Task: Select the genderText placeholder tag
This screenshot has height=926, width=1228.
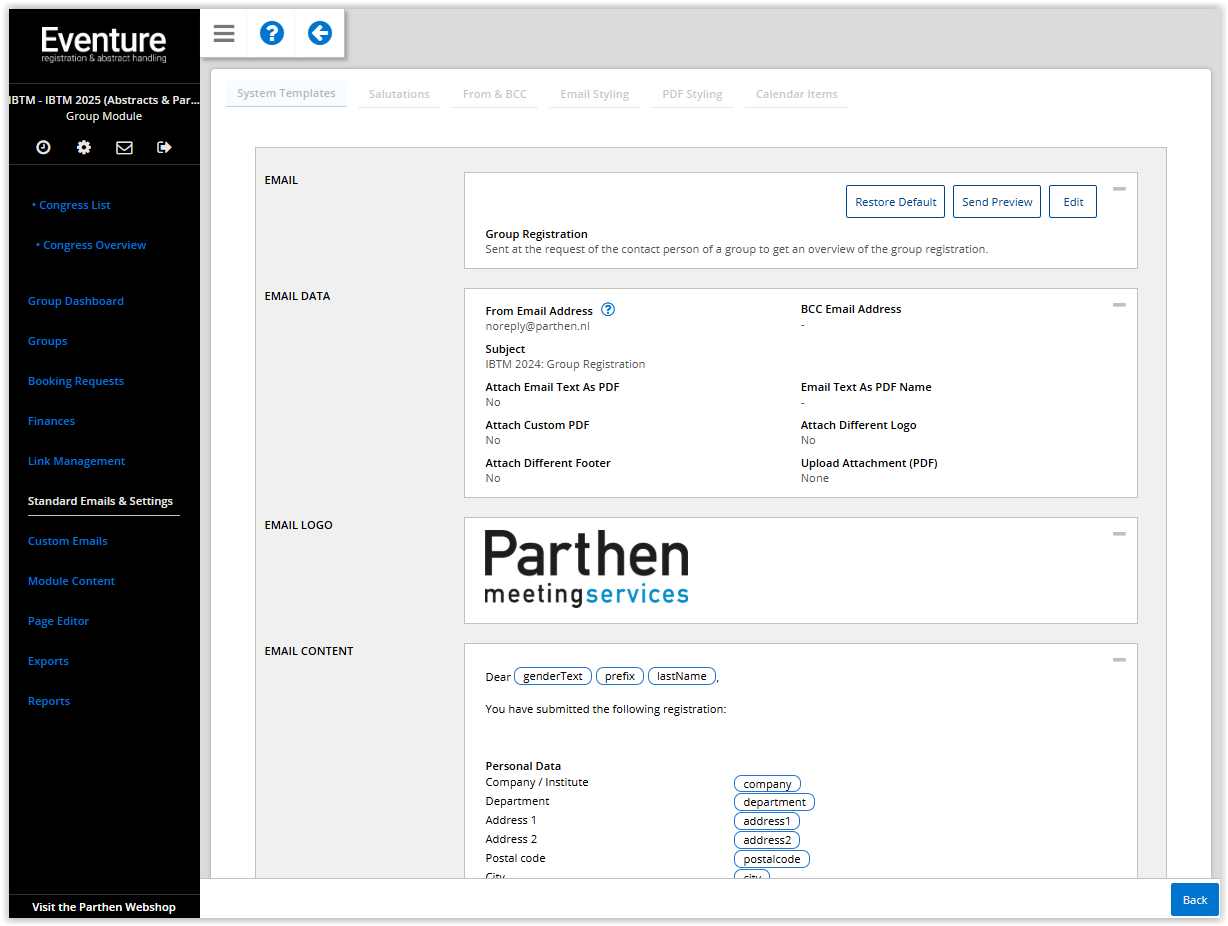Action: [x=553, y=676]
